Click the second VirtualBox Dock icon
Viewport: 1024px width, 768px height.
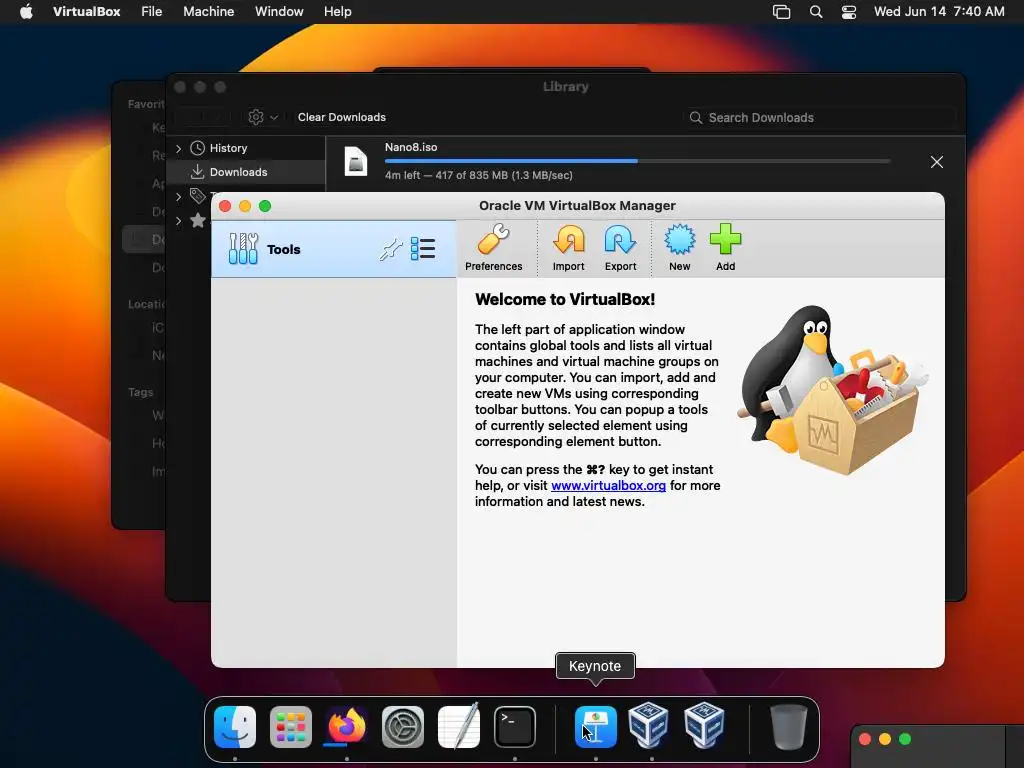(704, 725)
